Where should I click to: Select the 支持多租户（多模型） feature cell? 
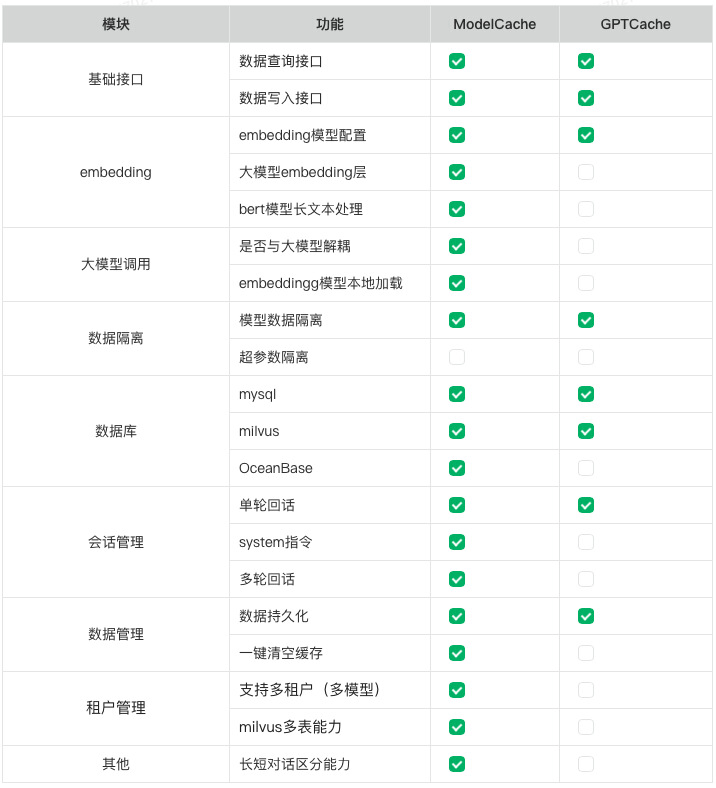(310, 690)
